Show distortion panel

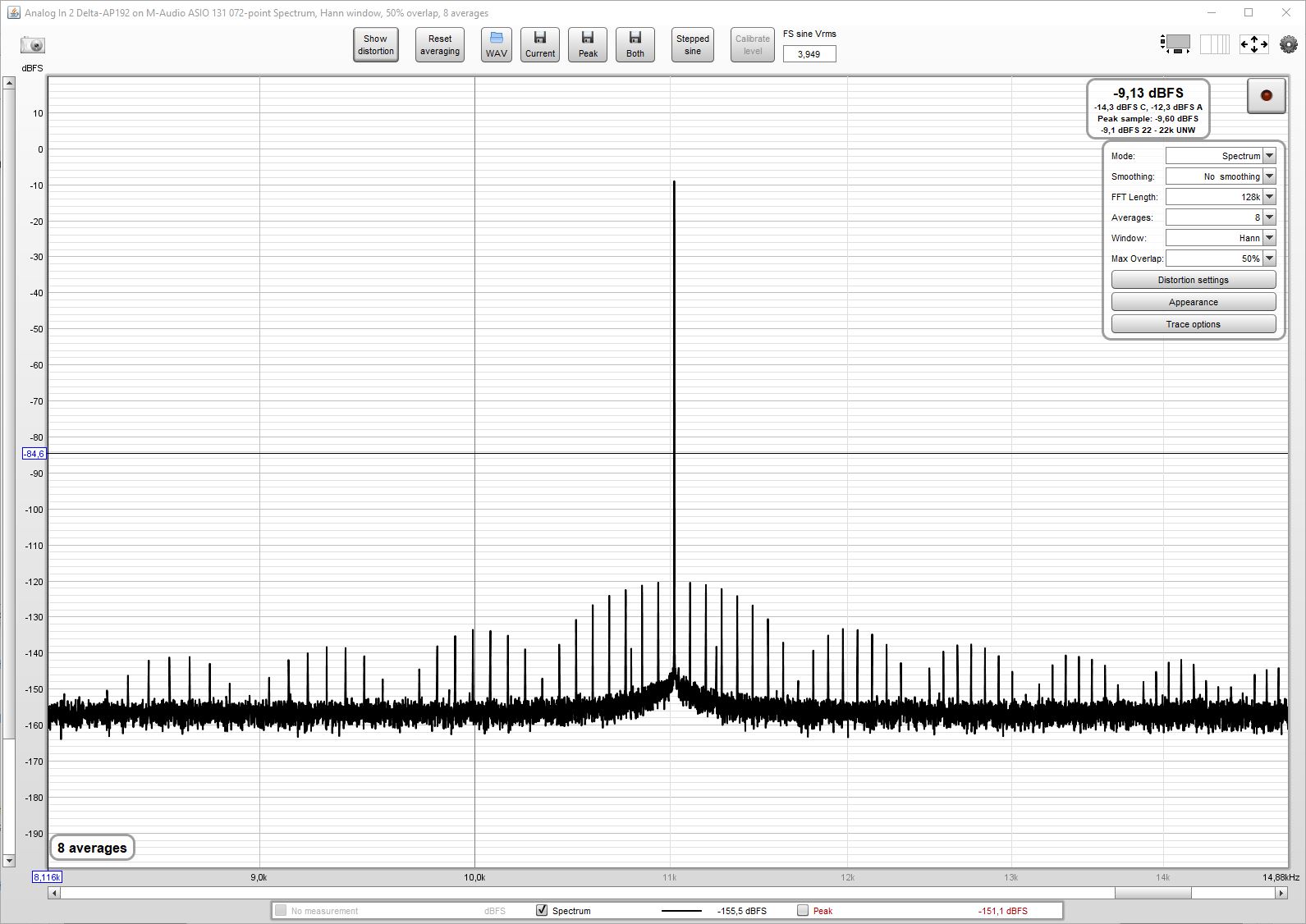tap(376, 44)
